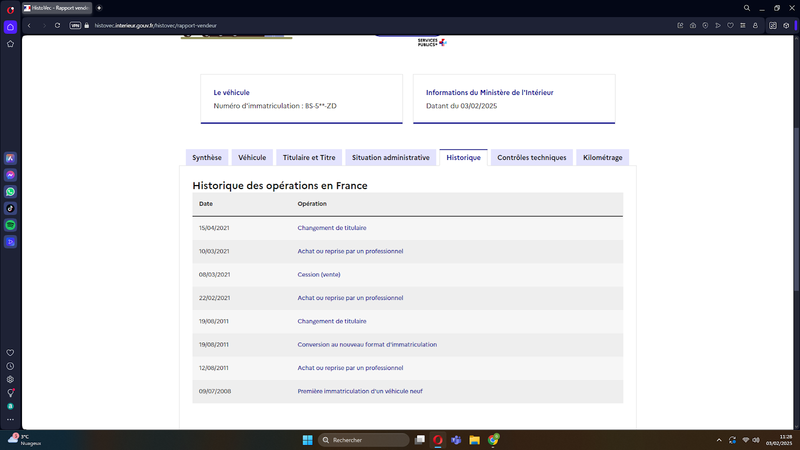The image size is (800, 450).
Task: Open the lightbulb tips icon in sidebar
Action: pyautogui.click(x=10, y=393)
